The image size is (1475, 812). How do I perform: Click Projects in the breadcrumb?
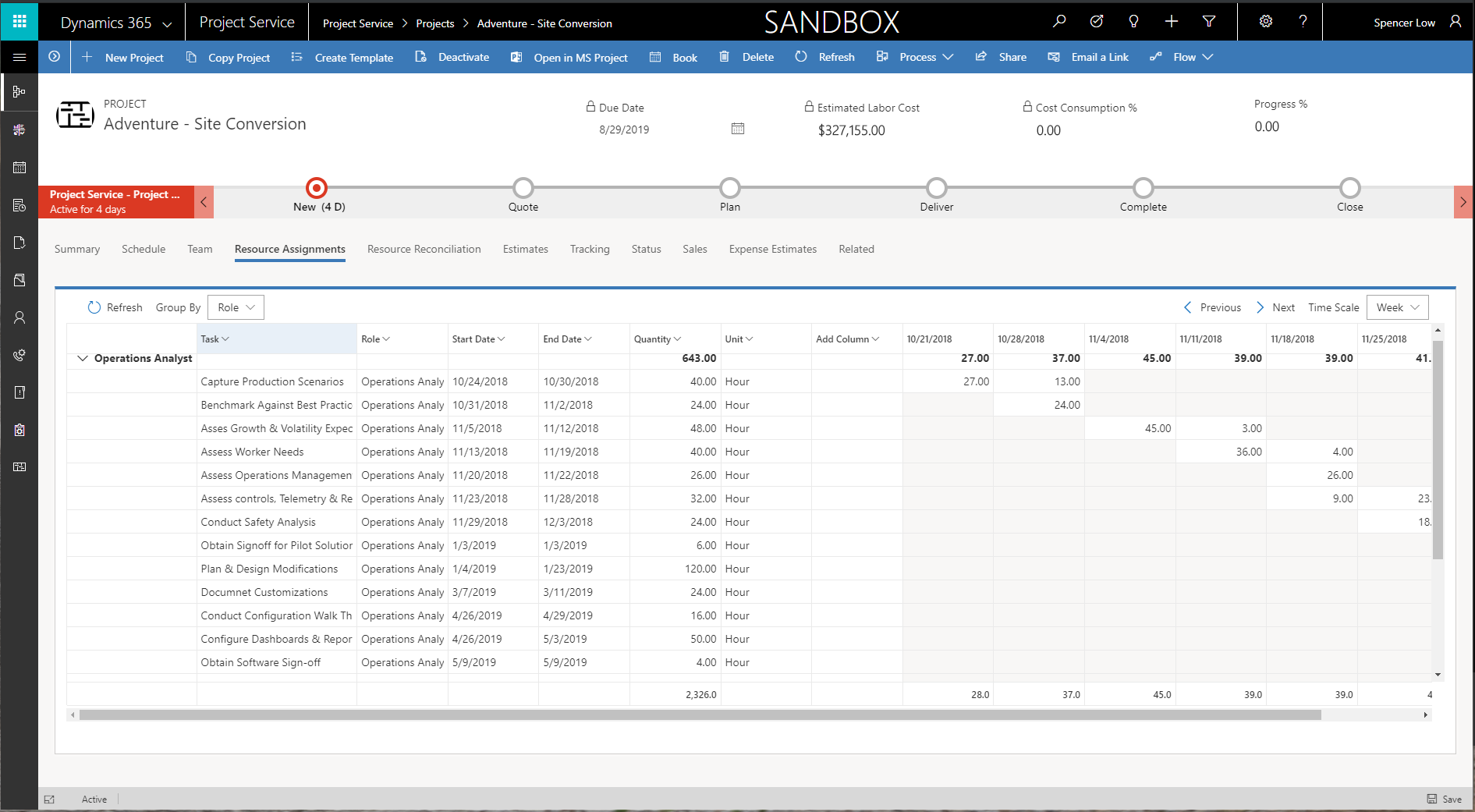[x=434, y=23]
